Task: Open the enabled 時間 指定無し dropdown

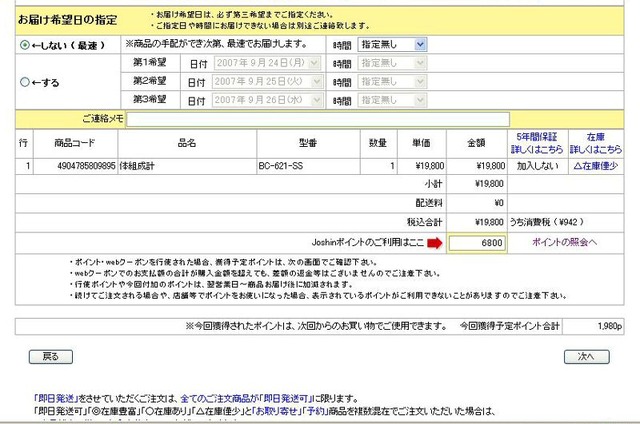Action: point(392,44)
